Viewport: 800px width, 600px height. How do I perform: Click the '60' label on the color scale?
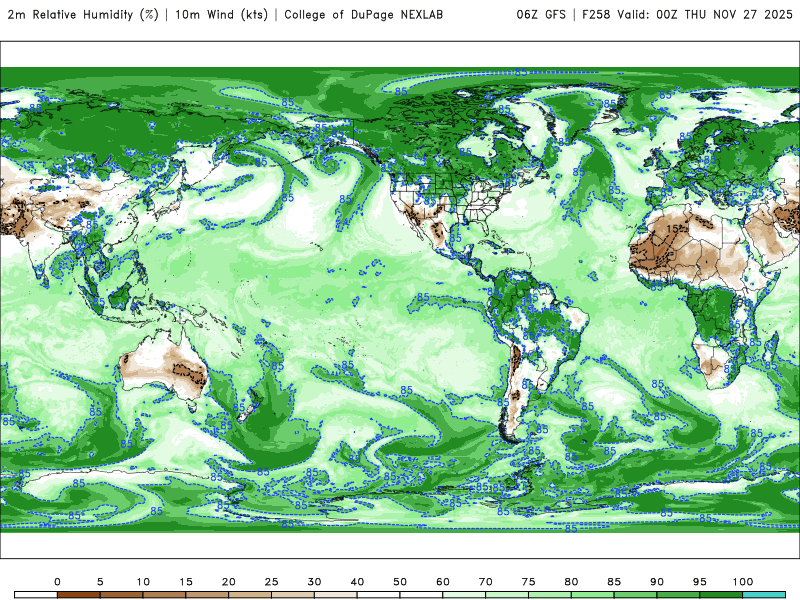tap(443, 582)
